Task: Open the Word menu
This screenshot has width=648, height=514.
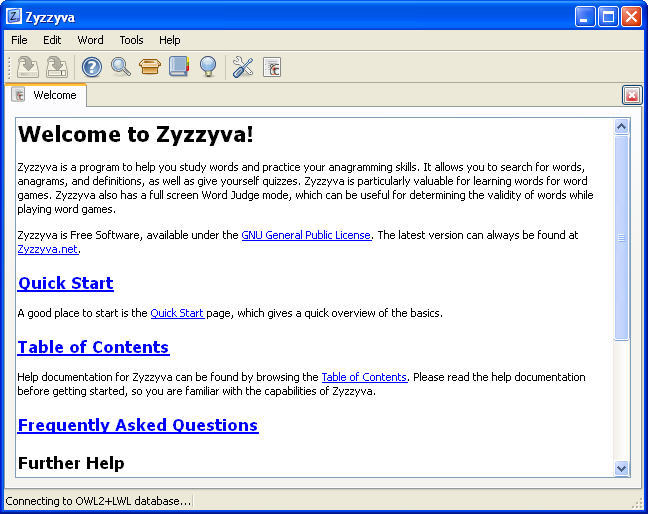Action: pos(91,40)
